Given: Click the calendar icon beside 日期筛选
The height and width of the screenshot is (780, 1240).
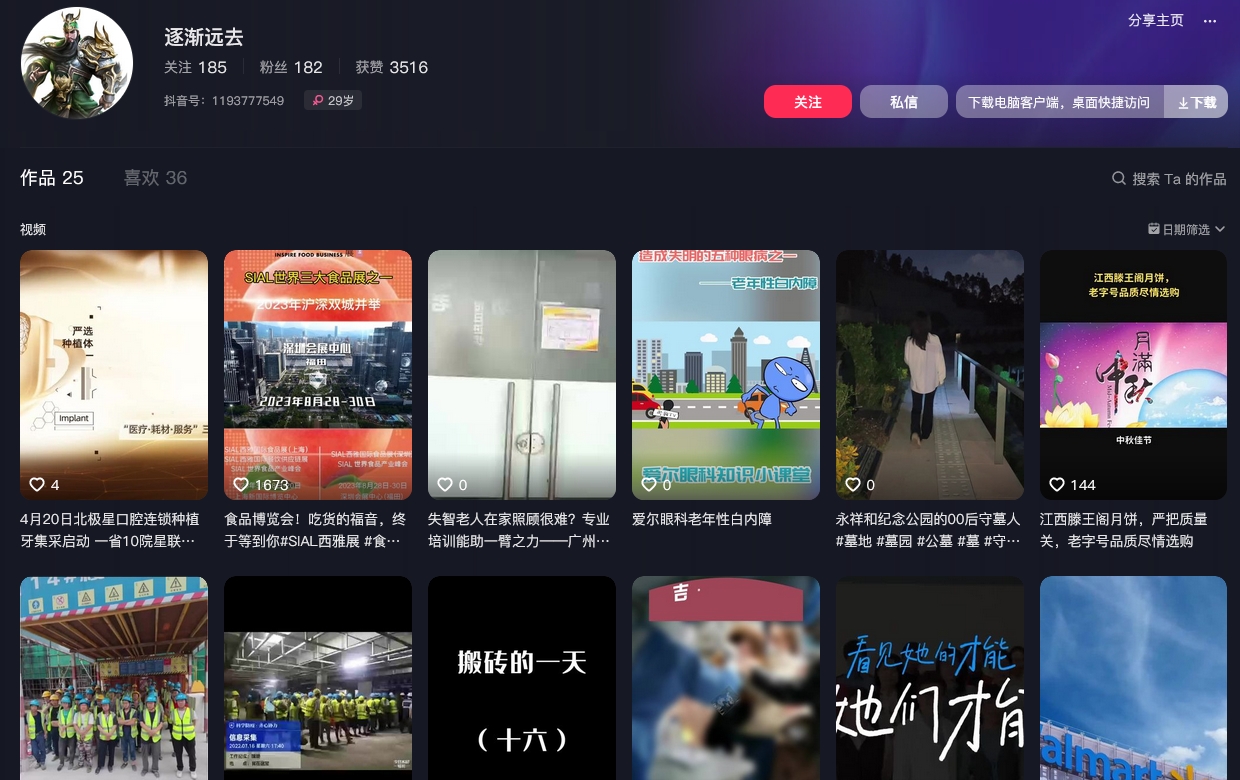Looking at the screenshot, I should pos(1154,229).
